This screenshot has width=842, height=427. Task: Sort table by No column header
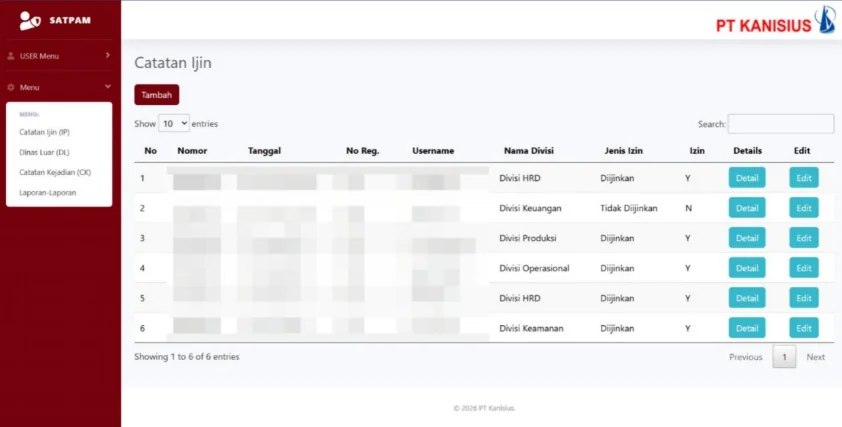pyautogui.click(x=150, y=151)
